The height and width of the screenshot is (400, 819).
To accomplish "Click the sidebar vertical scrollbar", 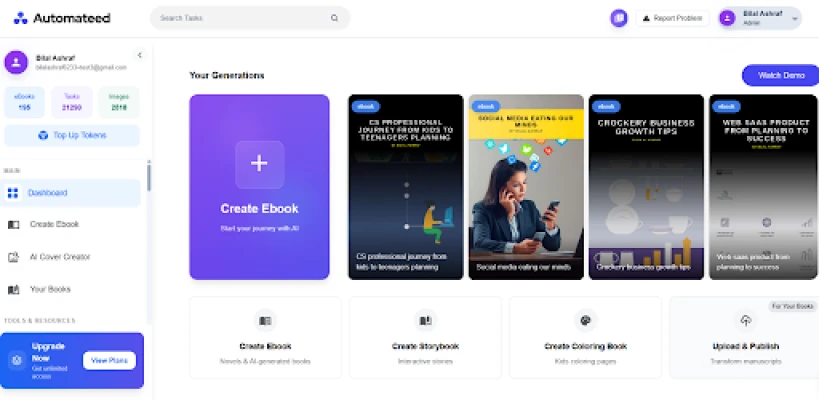I will click(x=149, y=178).
